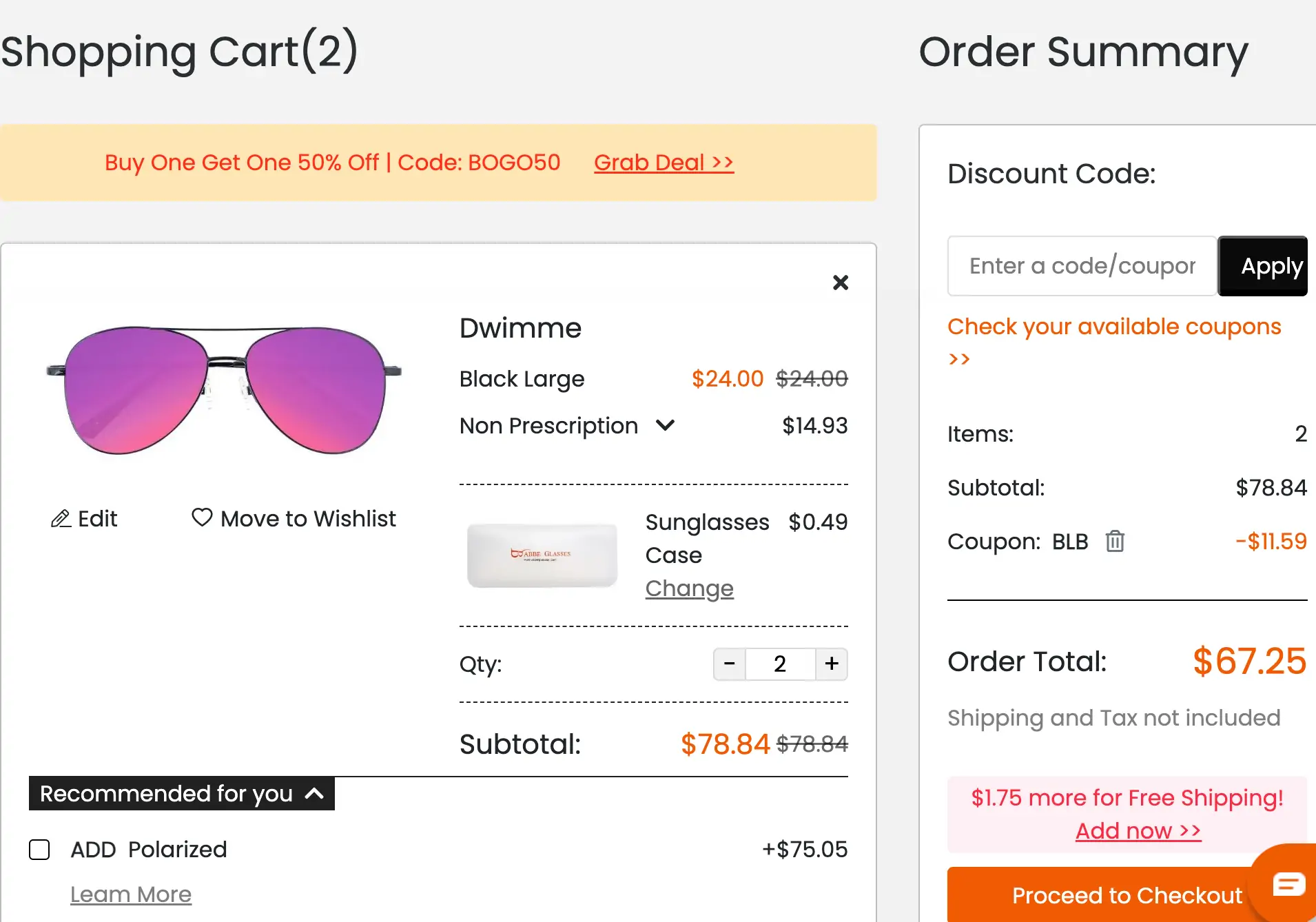
Task: Expand the Non Prescription dropdown chevron
Action: click(665, 425)
